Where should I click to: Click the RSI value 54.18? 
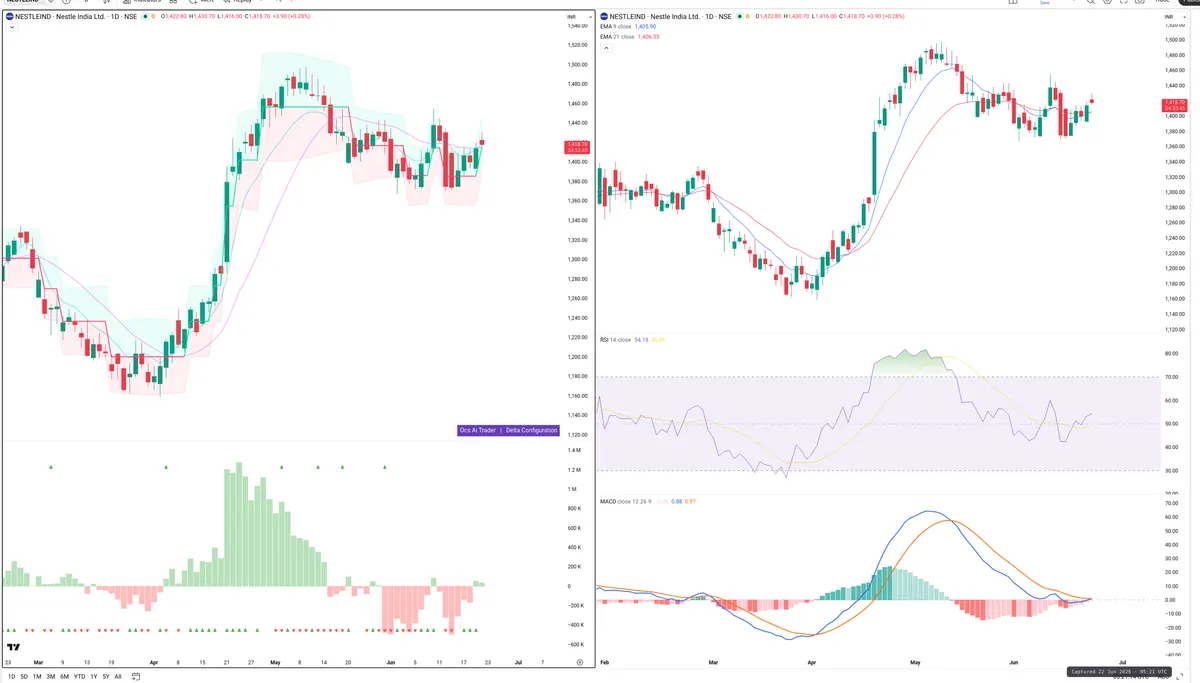coord(641,340)
